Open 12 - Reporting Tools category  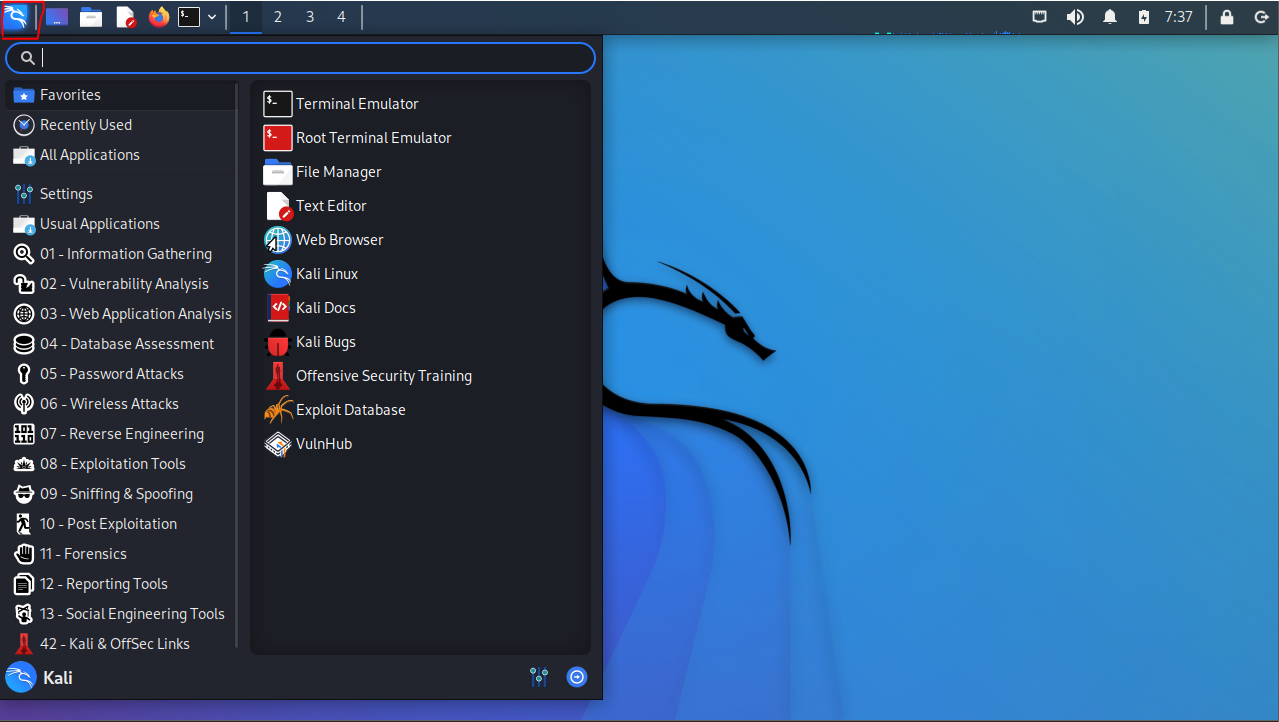[x=121, y=584]
